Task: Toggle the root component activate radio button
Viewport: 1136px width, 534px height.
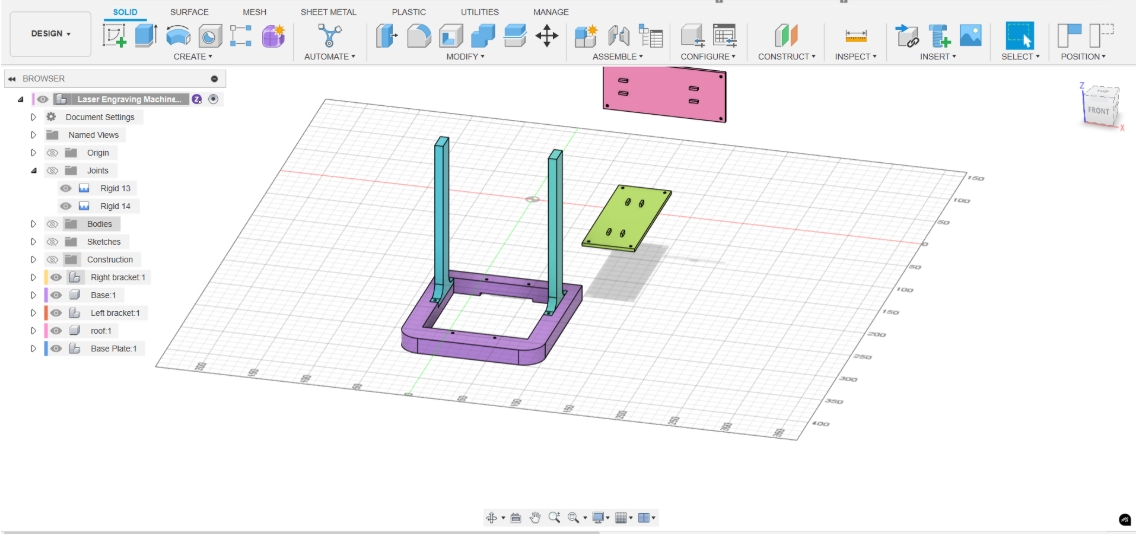Action: (x=213, y=99)
